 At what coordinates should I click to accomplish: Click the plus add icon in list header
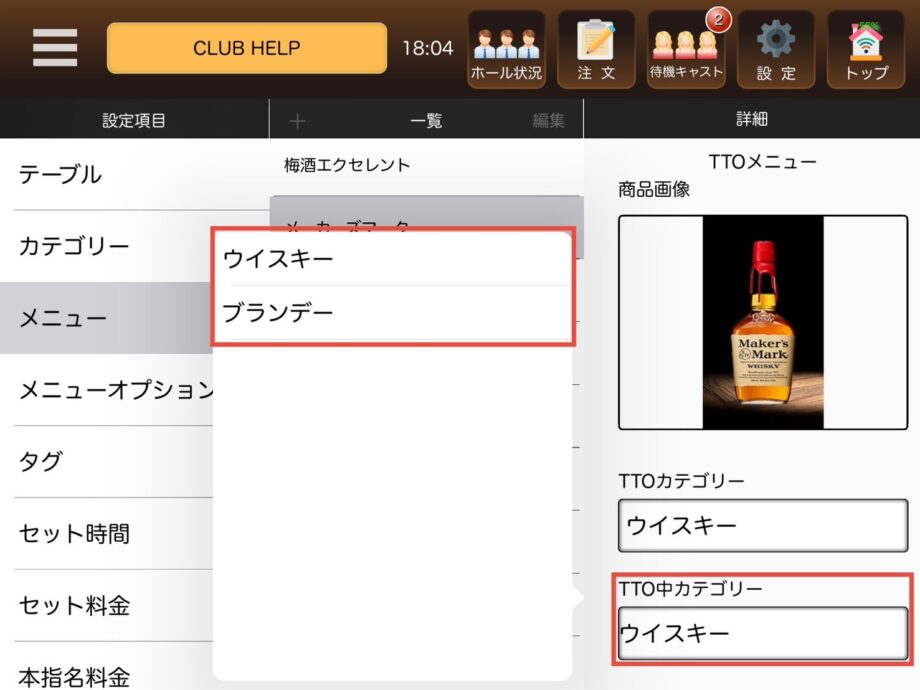[296, 121]
